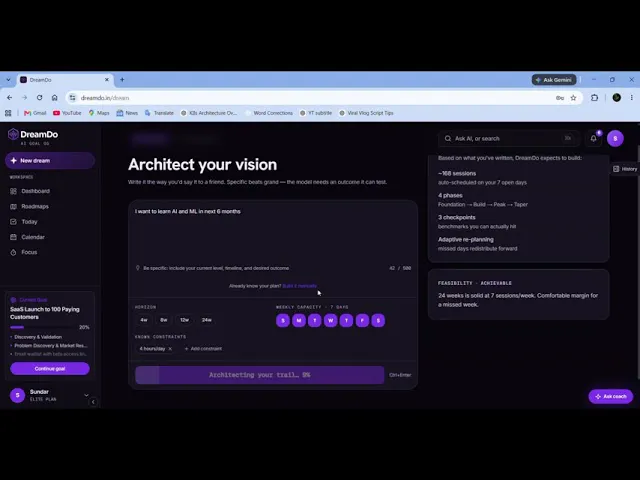Bookmark this page with the star
This screenshot has width=640, height=480.
[x=573, y=98]
